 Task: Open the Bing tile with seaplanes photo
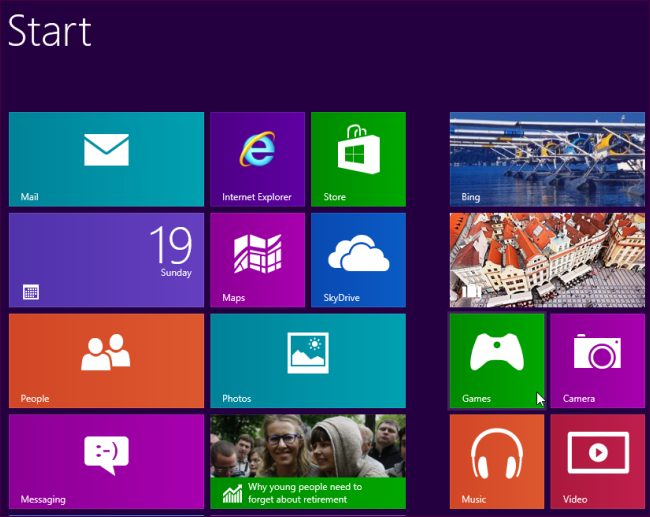547,159
